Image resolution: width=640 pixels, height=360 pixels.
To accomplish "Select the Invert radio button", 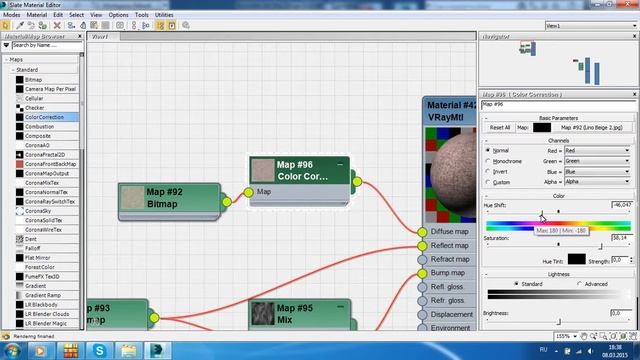I will click(487, 172).
